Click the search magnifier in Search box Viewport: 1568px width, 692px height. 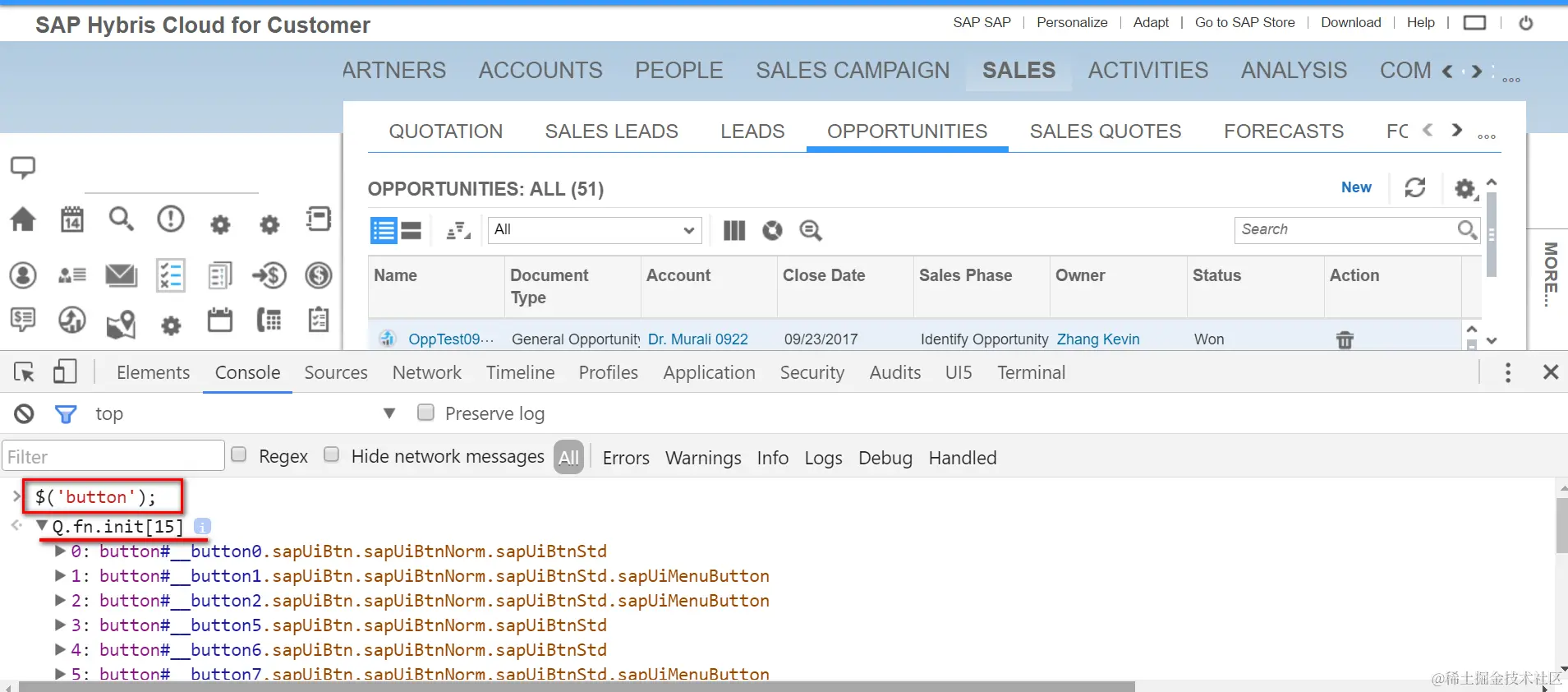point(1467,230)
